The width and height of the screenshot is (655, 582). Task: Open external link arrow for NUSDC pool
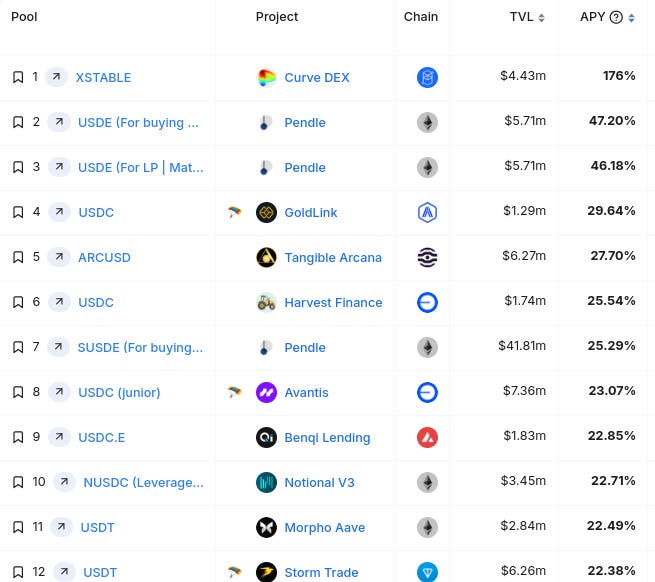click(64, 482)
